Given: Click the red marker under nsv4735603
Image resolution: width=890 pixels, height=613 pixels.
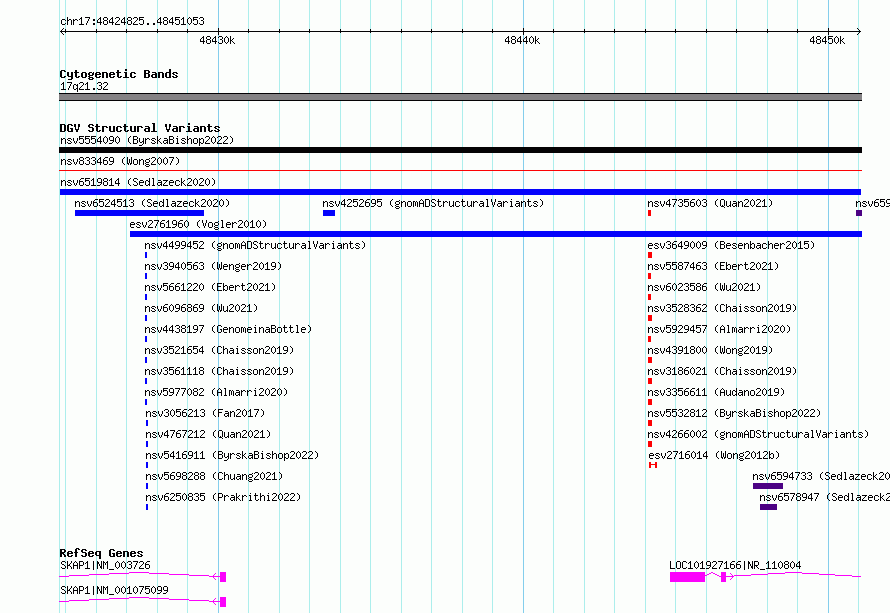Looking at the screenshot, I should tap(649, 213).
